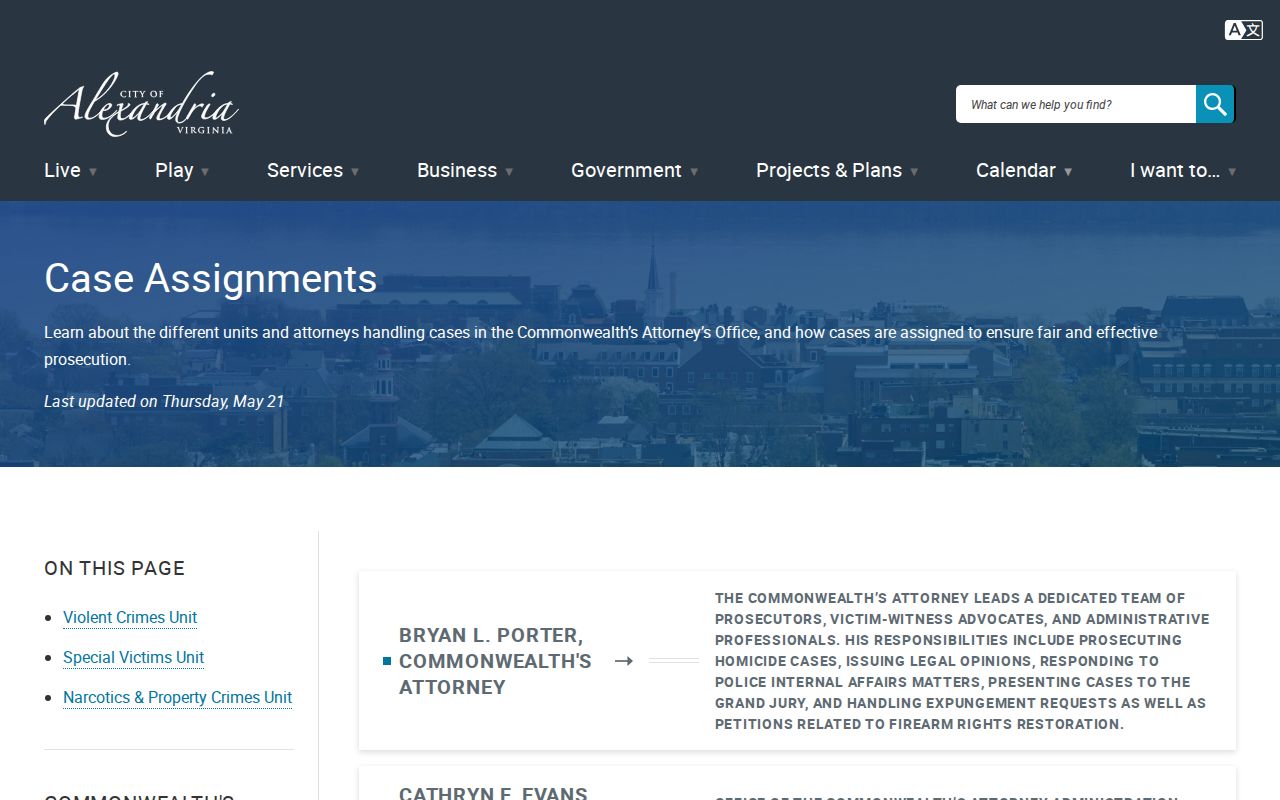
Task: Expand the 'I want to…' dropdown arrow
Action: point(1232,172)
